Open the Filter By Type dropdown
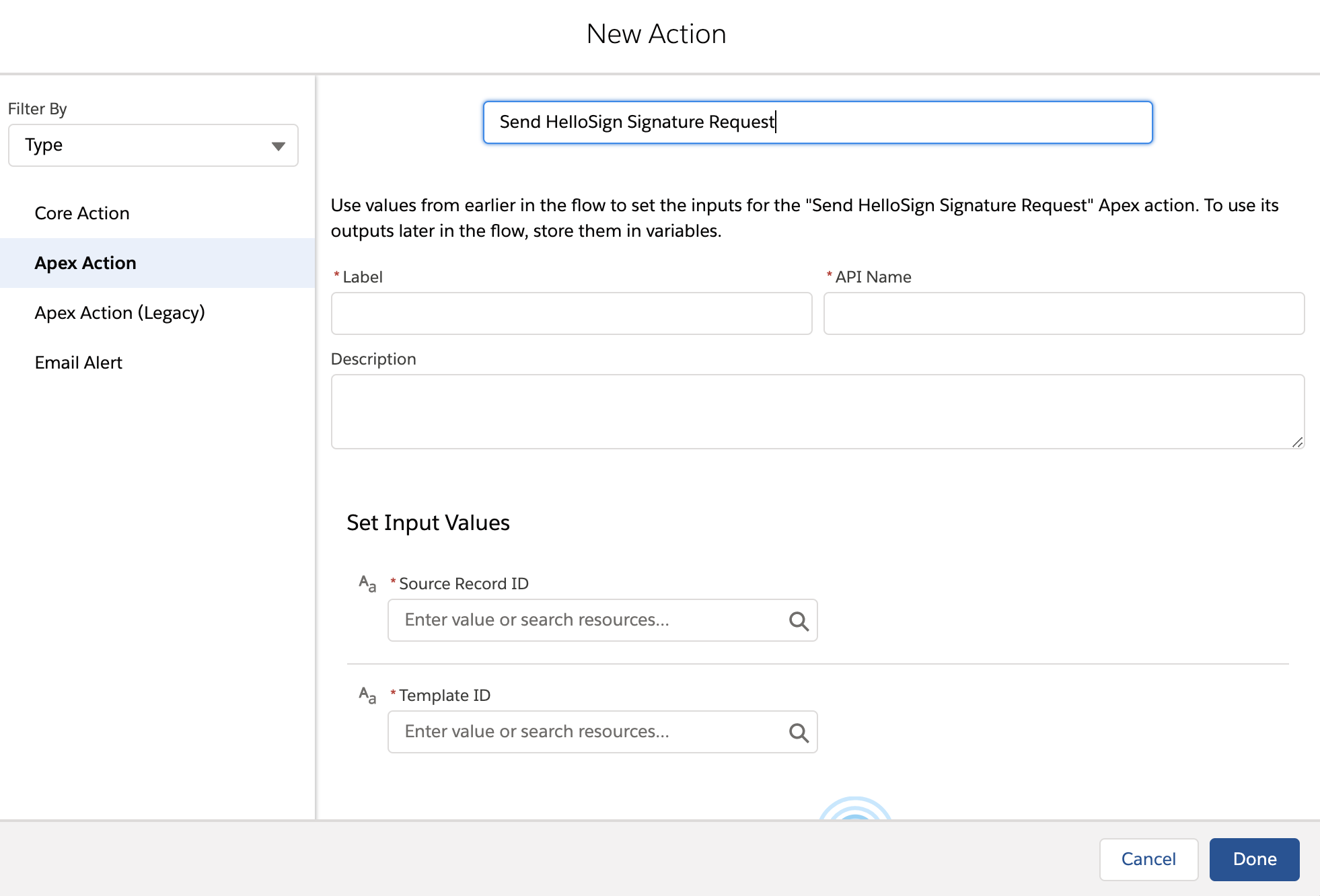 pos(153,145)
